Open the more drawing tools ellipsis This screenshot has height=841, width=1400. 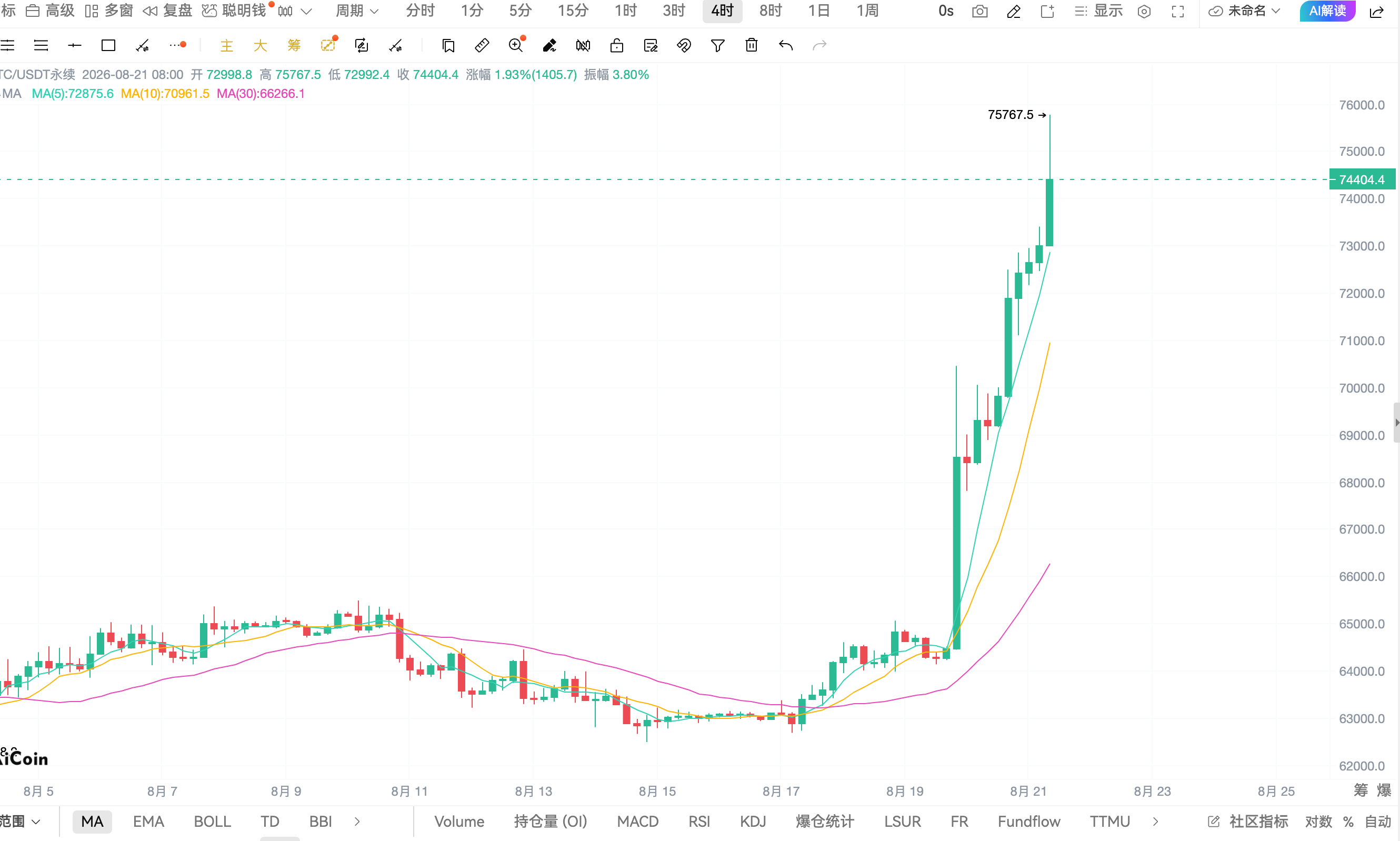click(x=177, y=45)
